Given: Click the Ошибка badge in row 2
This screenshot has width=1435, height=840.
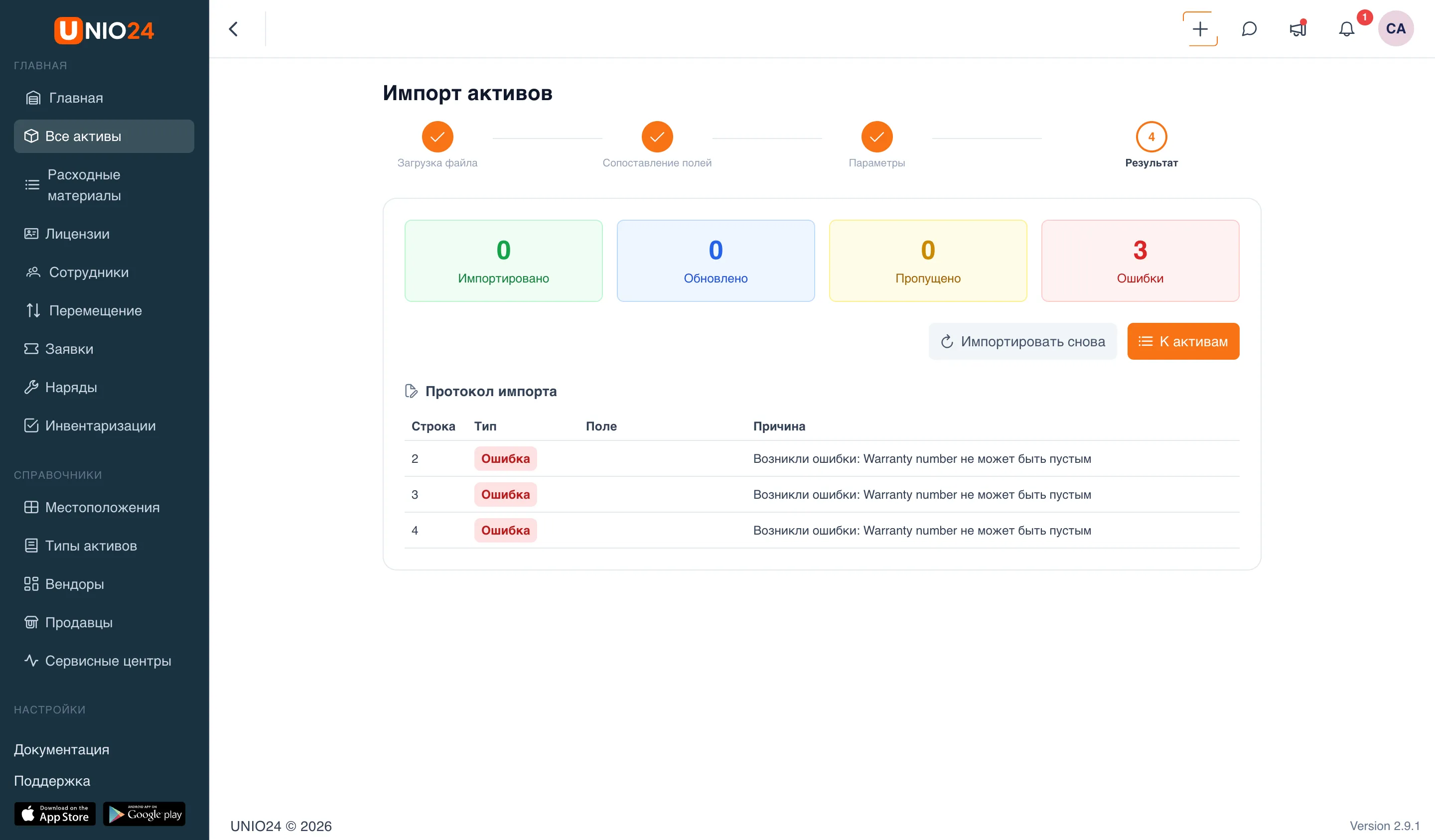Looking at the screenshot, I should coord(506,458).
